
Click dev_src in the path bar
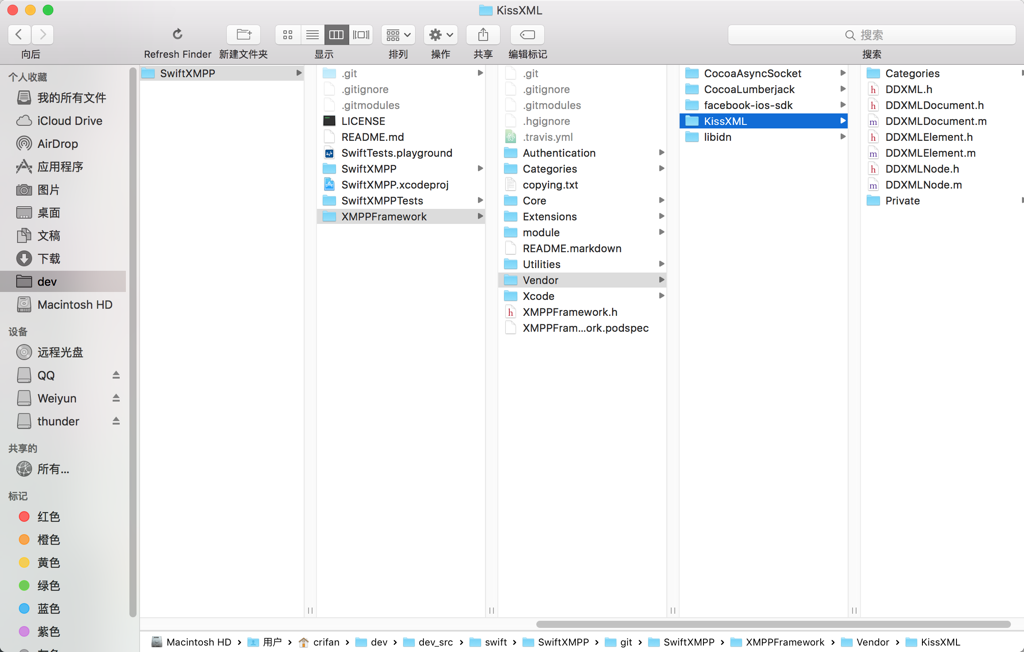click(428, 642)
